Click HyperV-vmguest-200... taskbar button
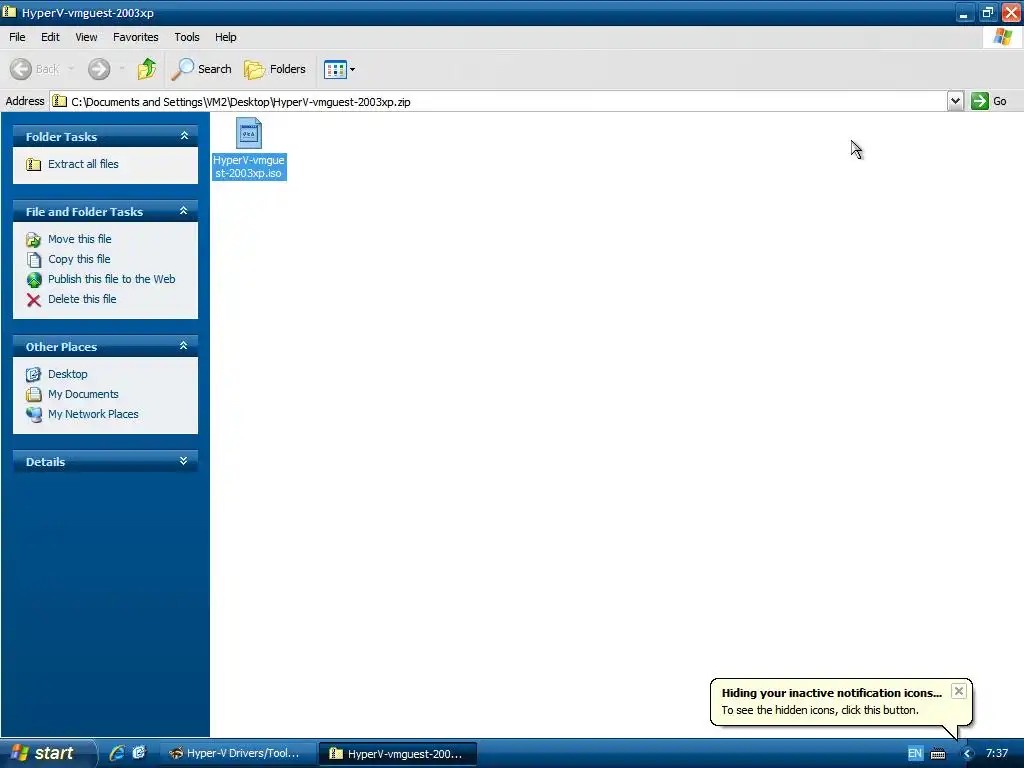The height and width of the screenshot is (768, 1024). (x=398, y=754)
